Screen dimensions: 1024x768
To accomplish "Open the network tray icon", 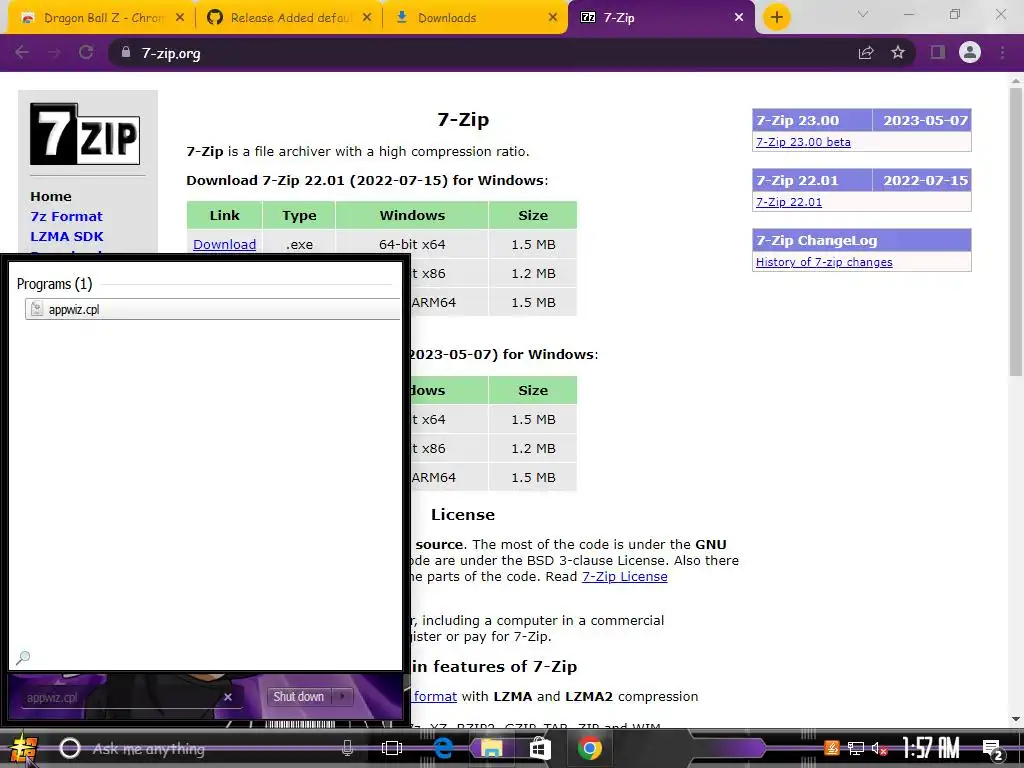I will click(x=856, y=748).
